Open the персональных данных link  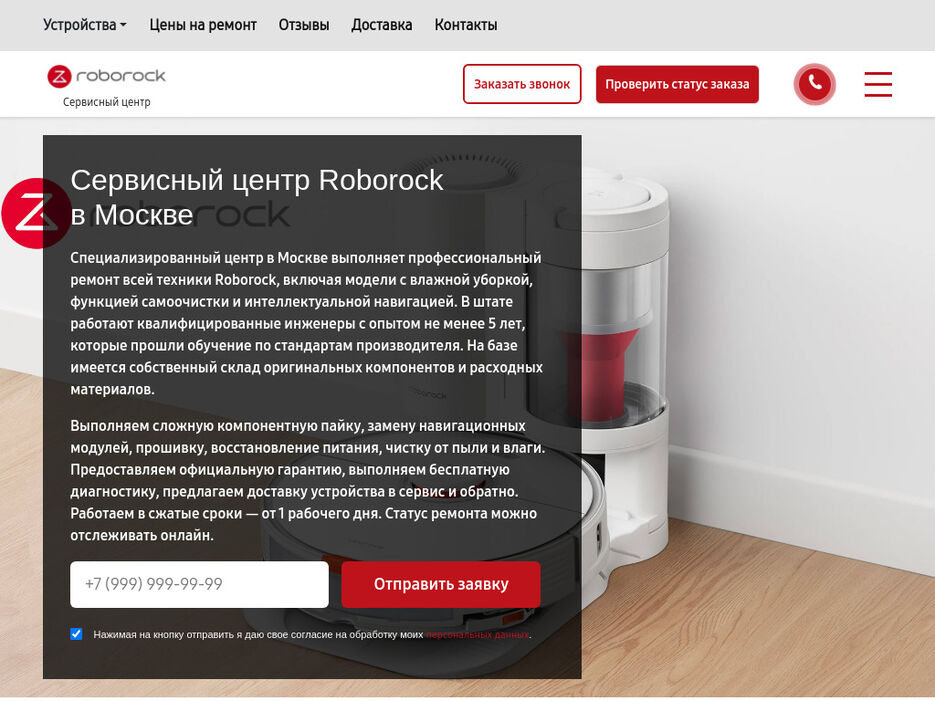477,635
